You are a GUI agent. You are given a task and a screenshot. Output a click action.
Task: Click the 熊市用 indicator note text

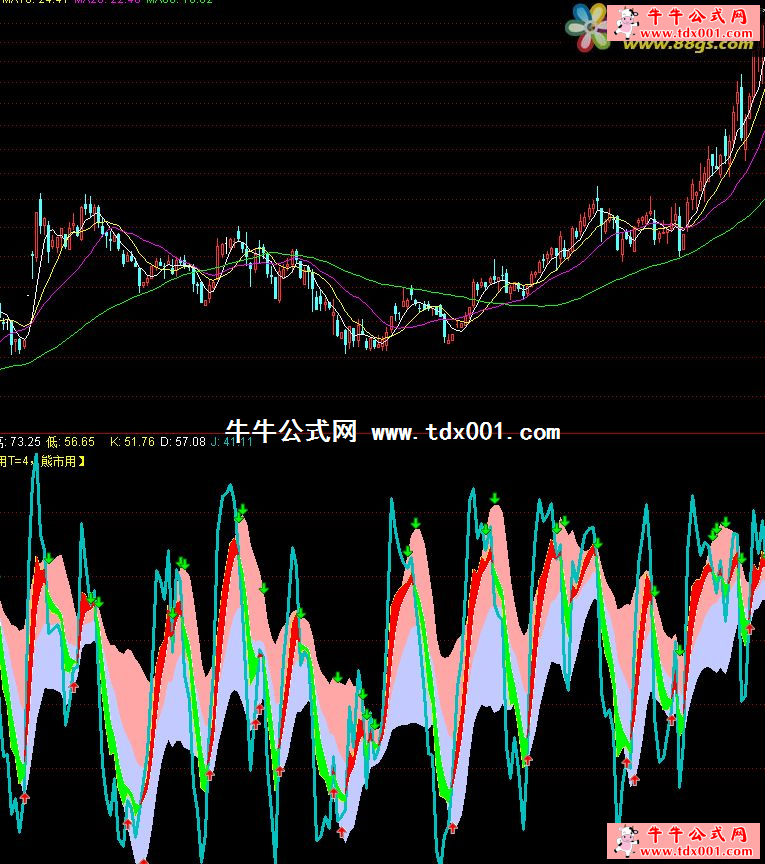58,461
